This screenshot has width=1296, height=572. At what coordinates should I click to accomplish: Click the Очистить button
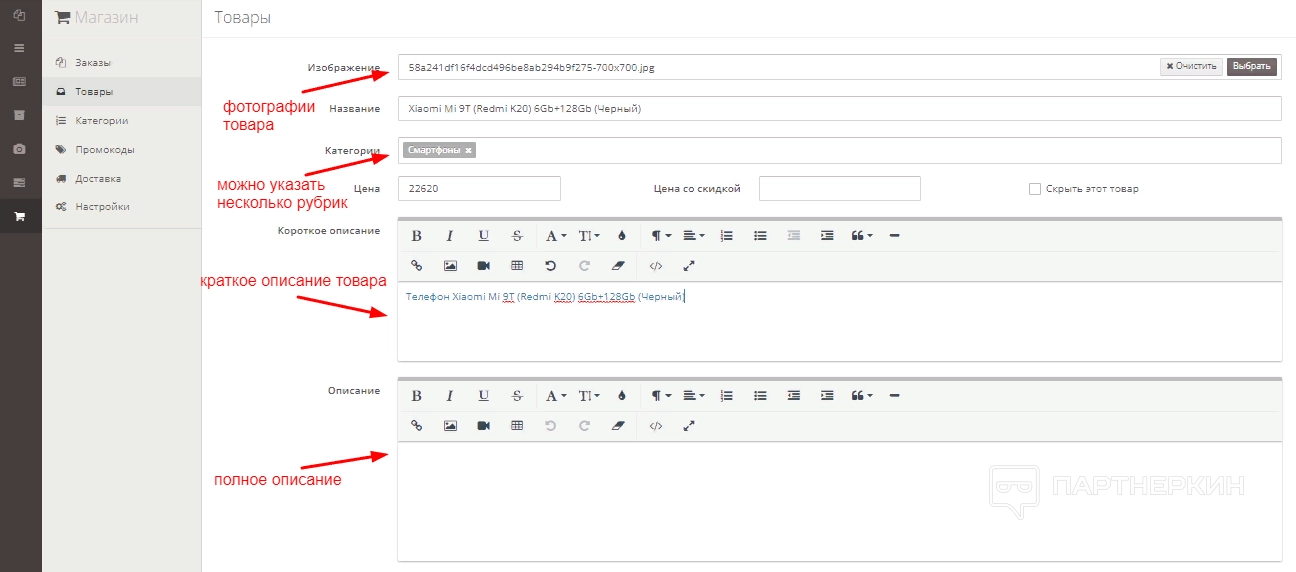1191,67
